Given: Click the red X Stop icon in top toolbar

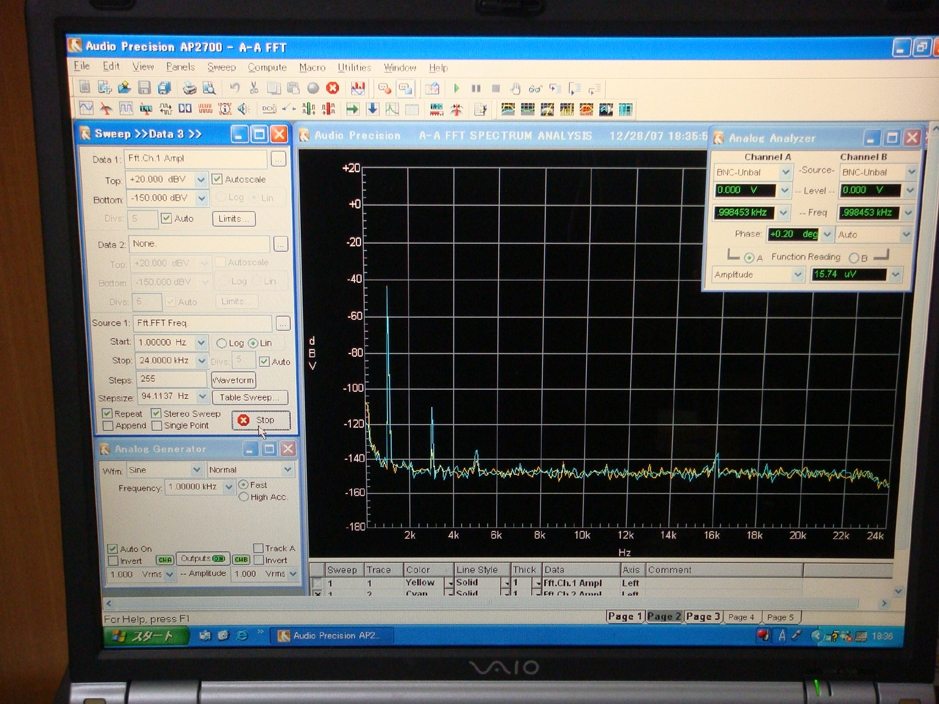Looking at the screenshot, I should [x=332, y=88].
